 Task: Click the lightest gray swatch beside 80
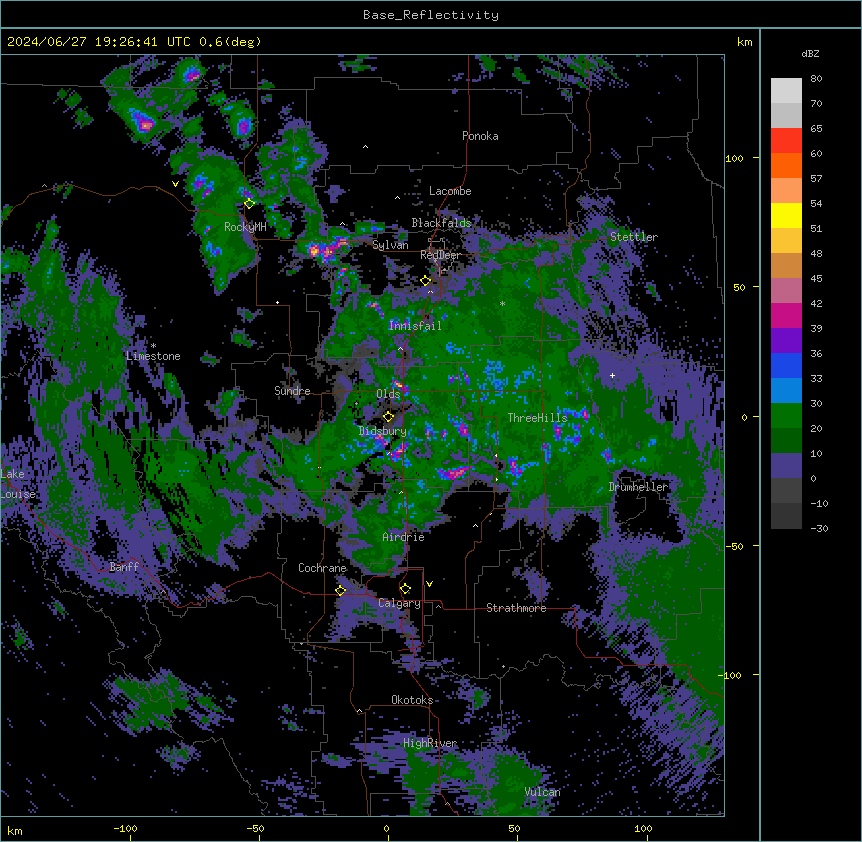pyautogui.click(x=786, y=91)
